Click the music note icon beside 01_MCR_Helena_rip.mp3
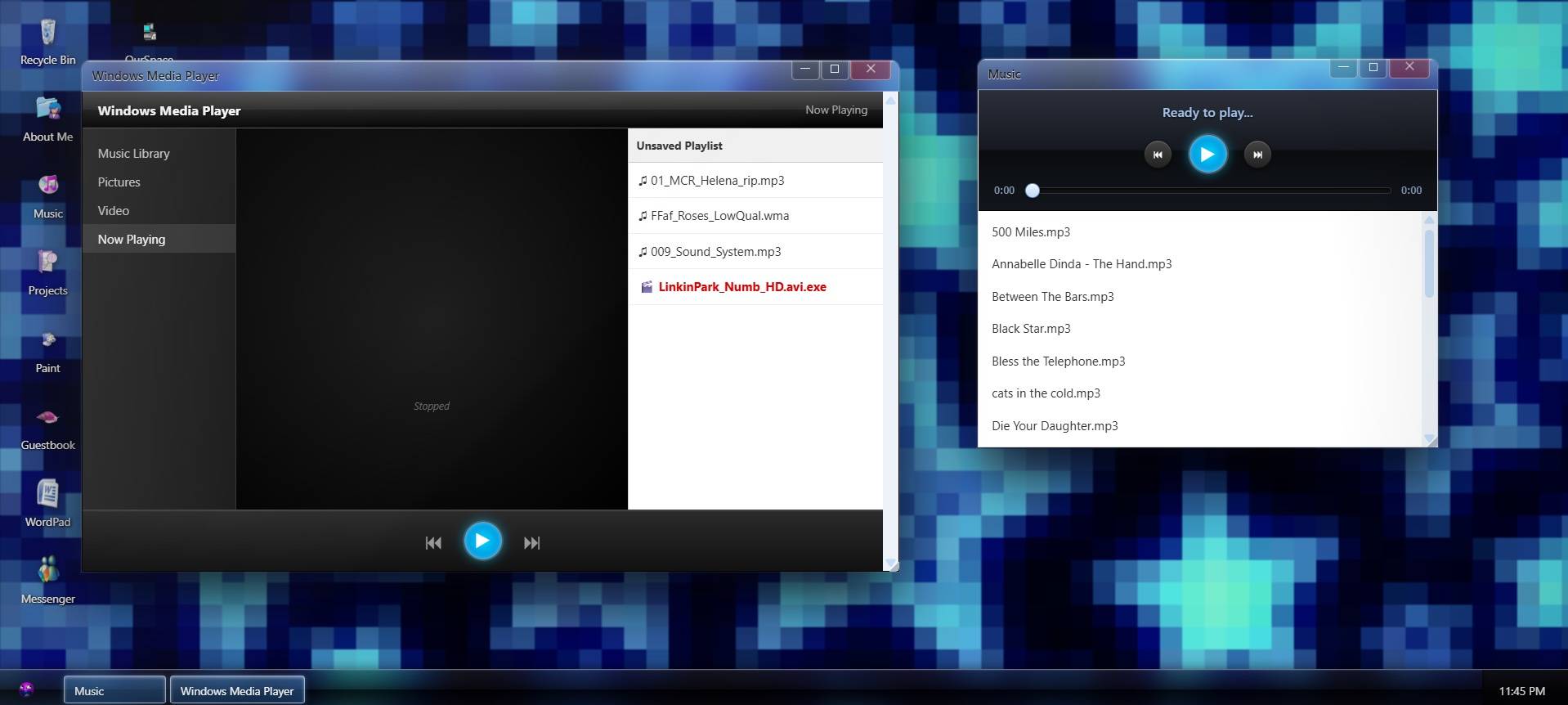This screenshot has width=1568, height=705. [643, 181]
